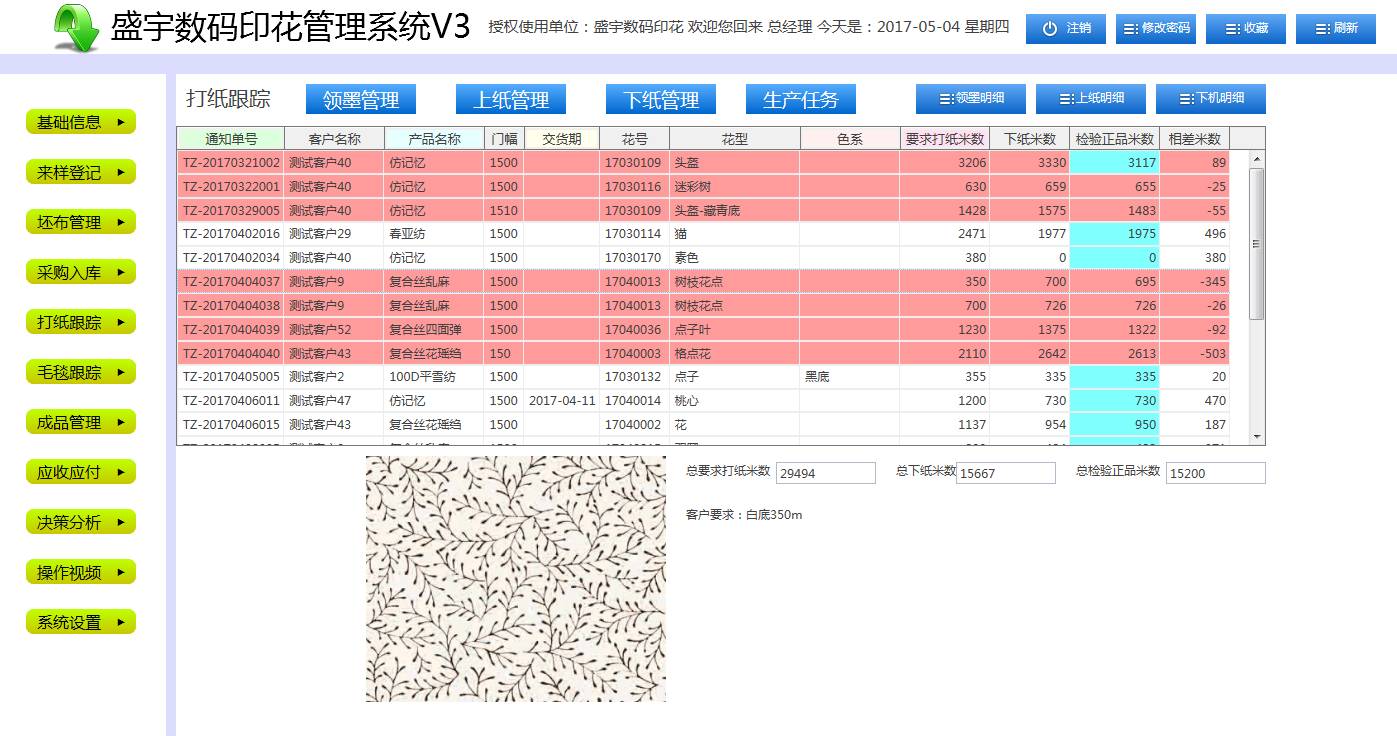The width and height of the screenshot is (1397, 736).
Task: Open the 下机明细 detail list
Action: coord(1210,99)
